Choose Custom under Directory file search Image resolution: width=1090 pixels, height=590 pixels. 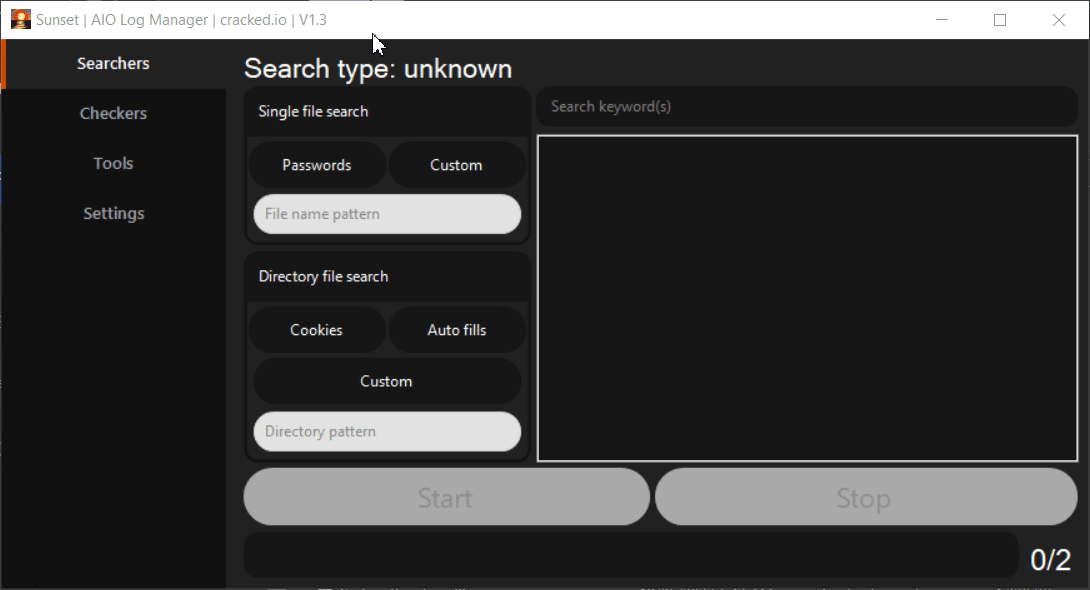(x=387, y=381)
